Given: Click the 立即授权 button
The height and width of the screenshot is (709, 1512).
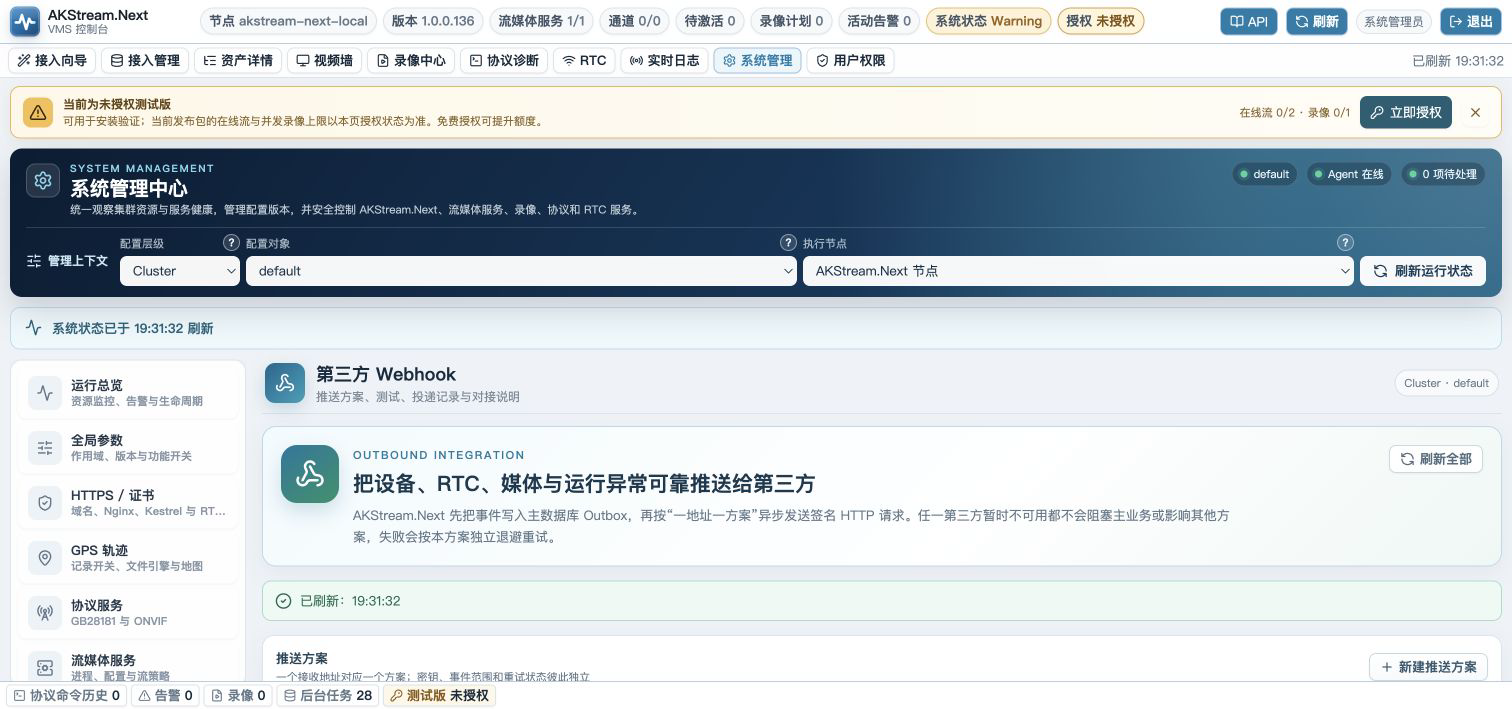Looking at the screenshot, I should point(1406,113).
